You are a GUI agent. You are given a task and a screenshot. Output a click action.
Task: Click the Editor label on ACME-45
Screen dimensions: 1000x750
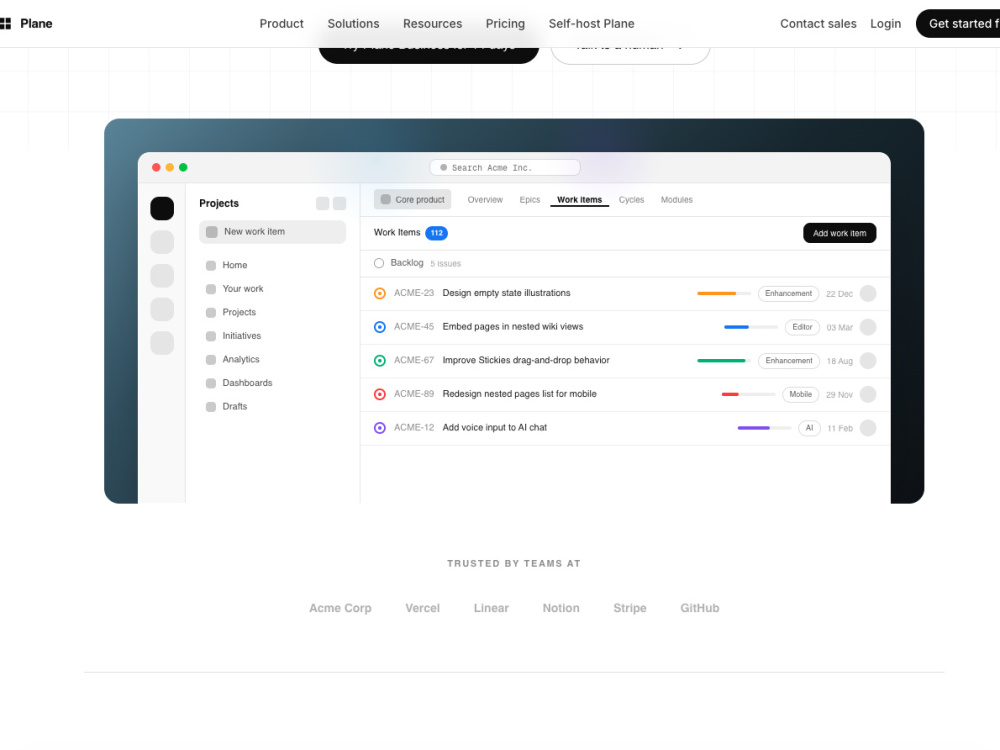click(x=802, y=327)
